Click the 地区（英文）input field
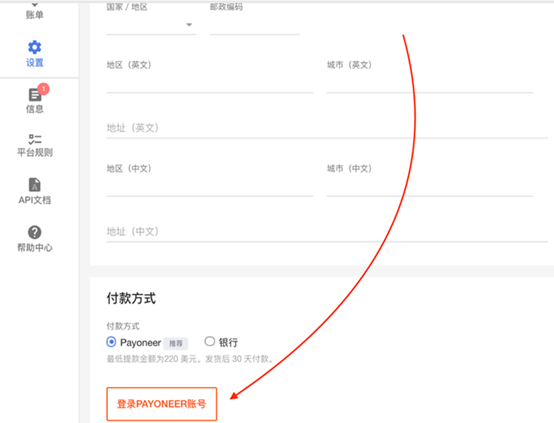The width and height of the screenshot is (554, 423). pos(210,83)
